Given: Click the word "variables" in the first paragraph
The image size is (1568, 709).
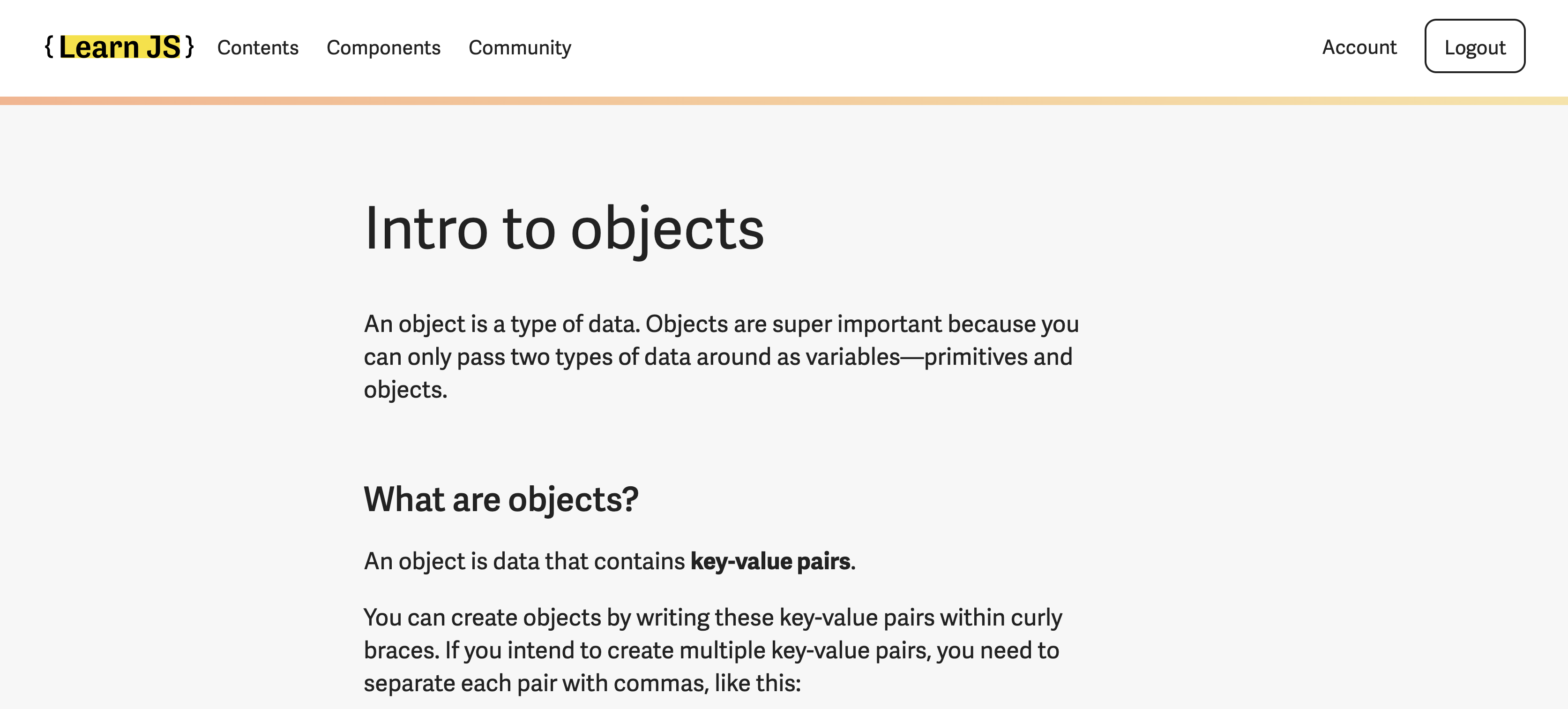Looking at the screenshot, I should click(852, 357).
